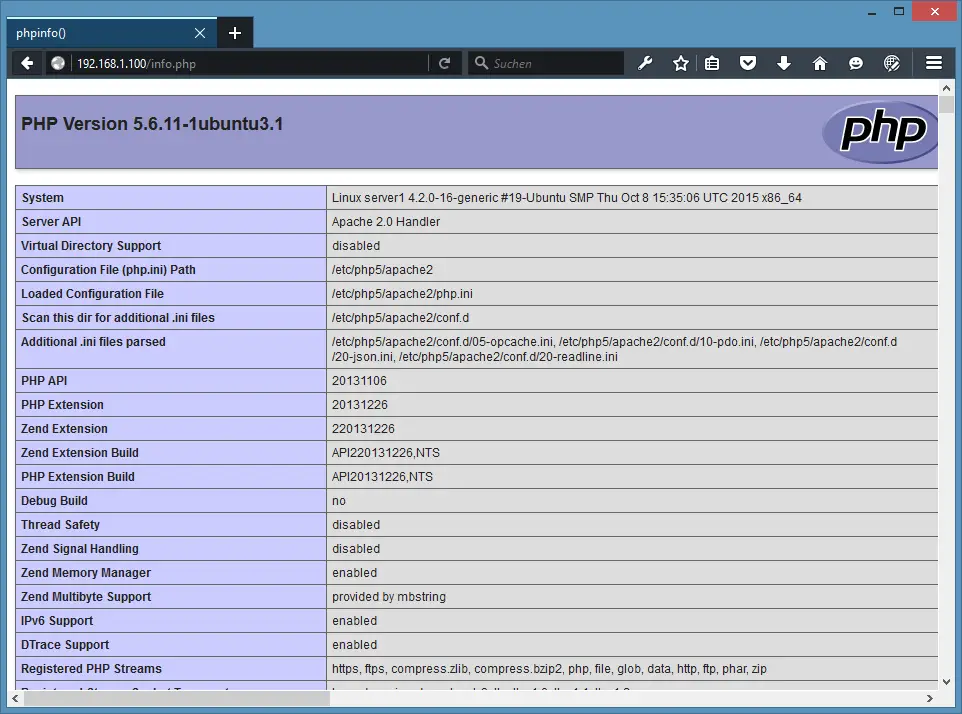
Task: Open developer tools wrench icon
Action: [645, 63]
